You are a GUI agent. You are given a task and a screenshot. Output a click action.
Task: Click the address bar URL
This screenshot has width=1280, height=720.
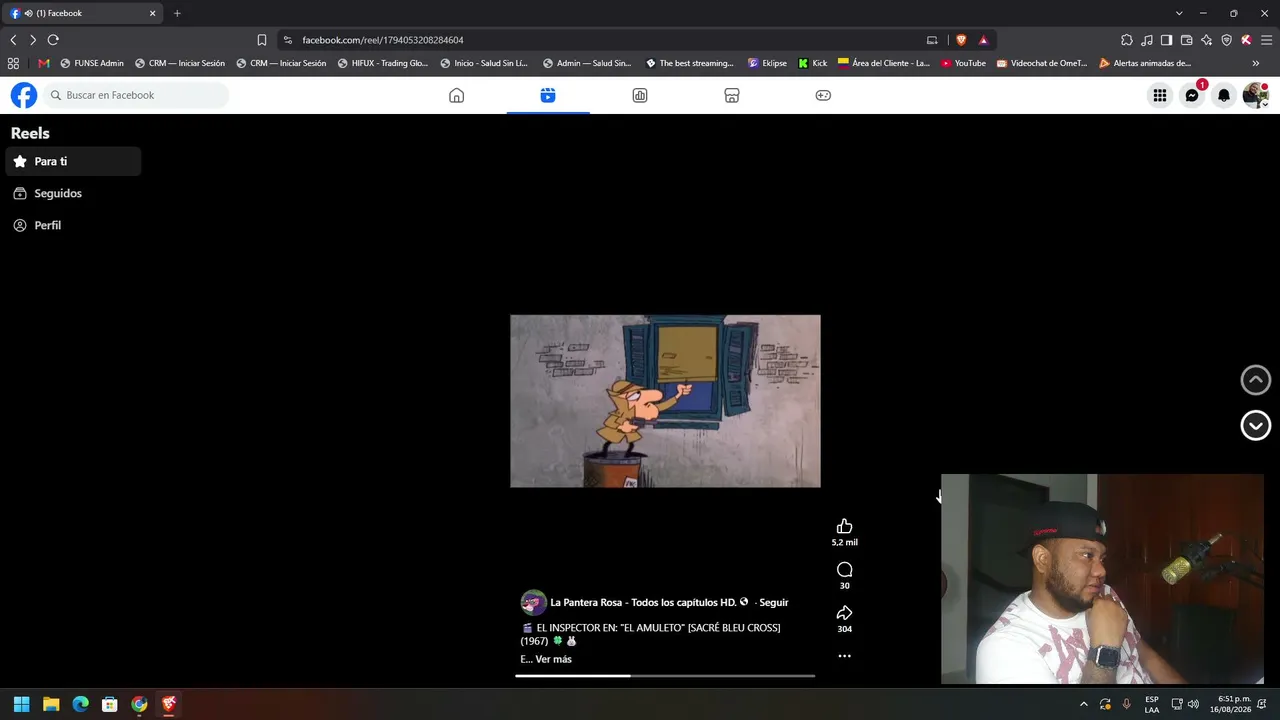pos(383,40)
